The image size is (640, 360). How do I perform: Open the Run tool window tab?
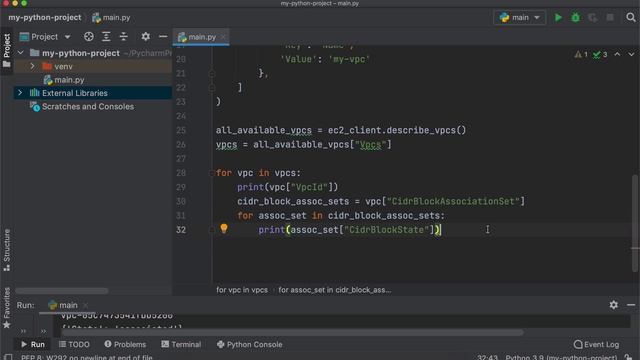(33, 344)
